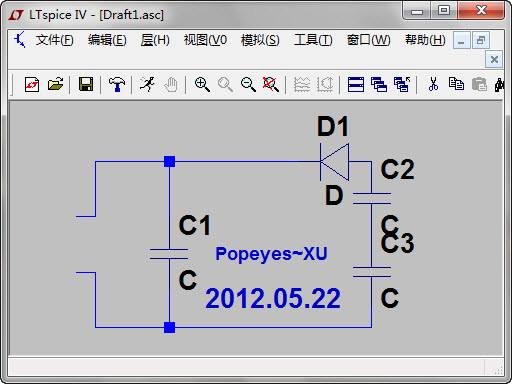Open Control Panel with the hammer icon
The width and height of the screenshot is (512, 384).
click(x=117, y=84)
